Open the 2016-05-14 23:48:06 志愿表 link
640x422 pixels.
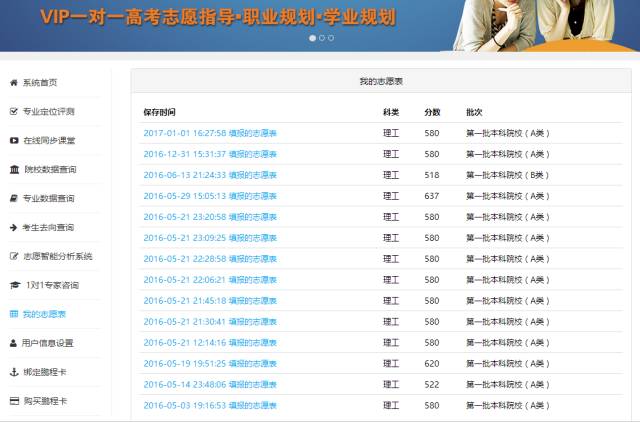[210, 384]
